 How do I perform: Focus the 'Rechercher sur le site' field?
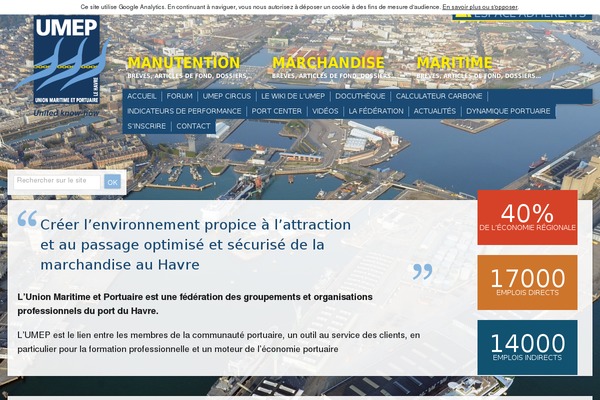coord(57,181)
